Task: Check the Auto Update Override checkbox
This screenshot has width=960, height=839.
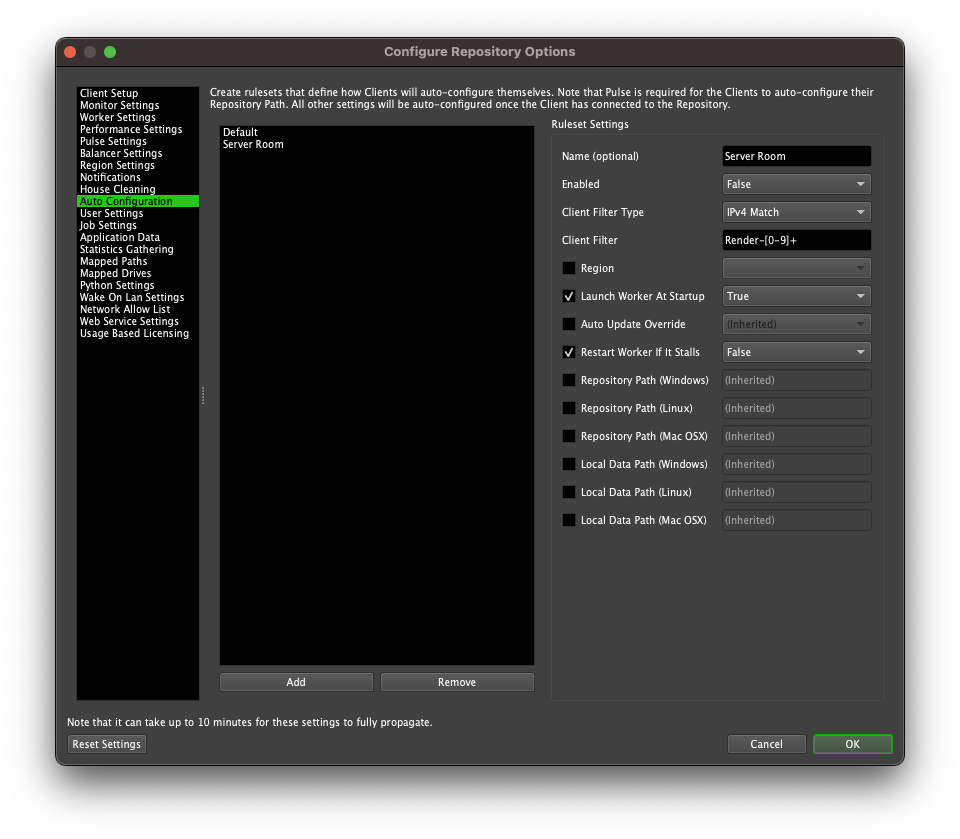Action: pos(569,324)
